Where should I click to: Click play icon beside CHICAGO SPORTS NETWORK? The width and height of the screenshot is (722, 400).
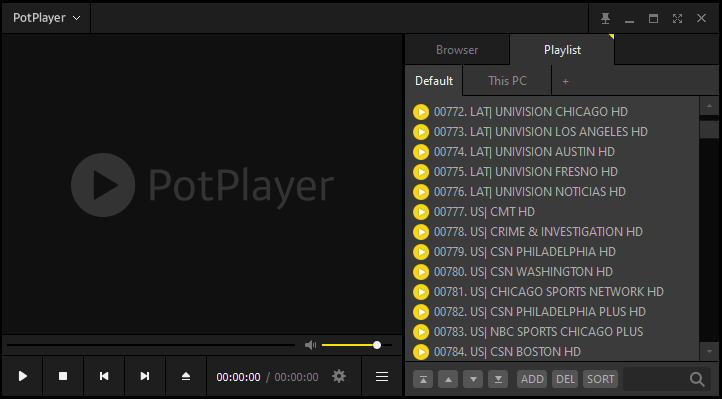point(421,292)
